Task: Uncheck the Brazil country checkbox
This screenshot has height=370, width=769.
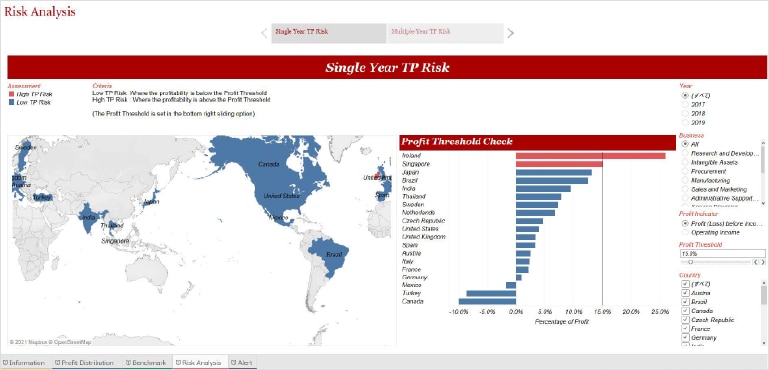Action: 685,302
